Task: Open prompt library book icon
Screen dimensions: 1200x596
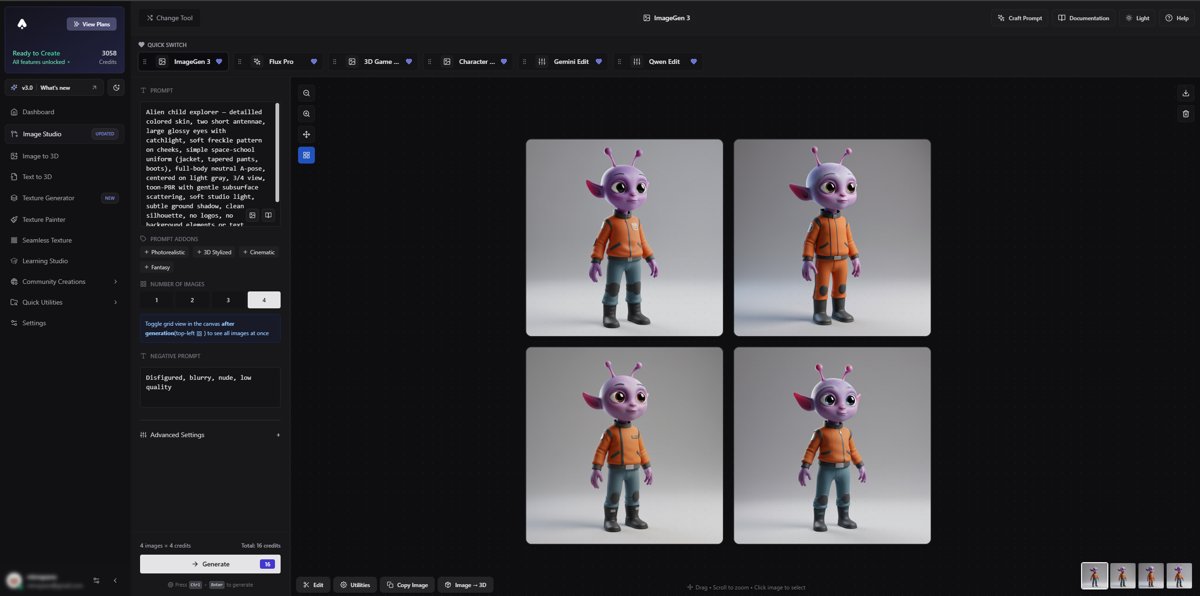Action: point(268,215)
